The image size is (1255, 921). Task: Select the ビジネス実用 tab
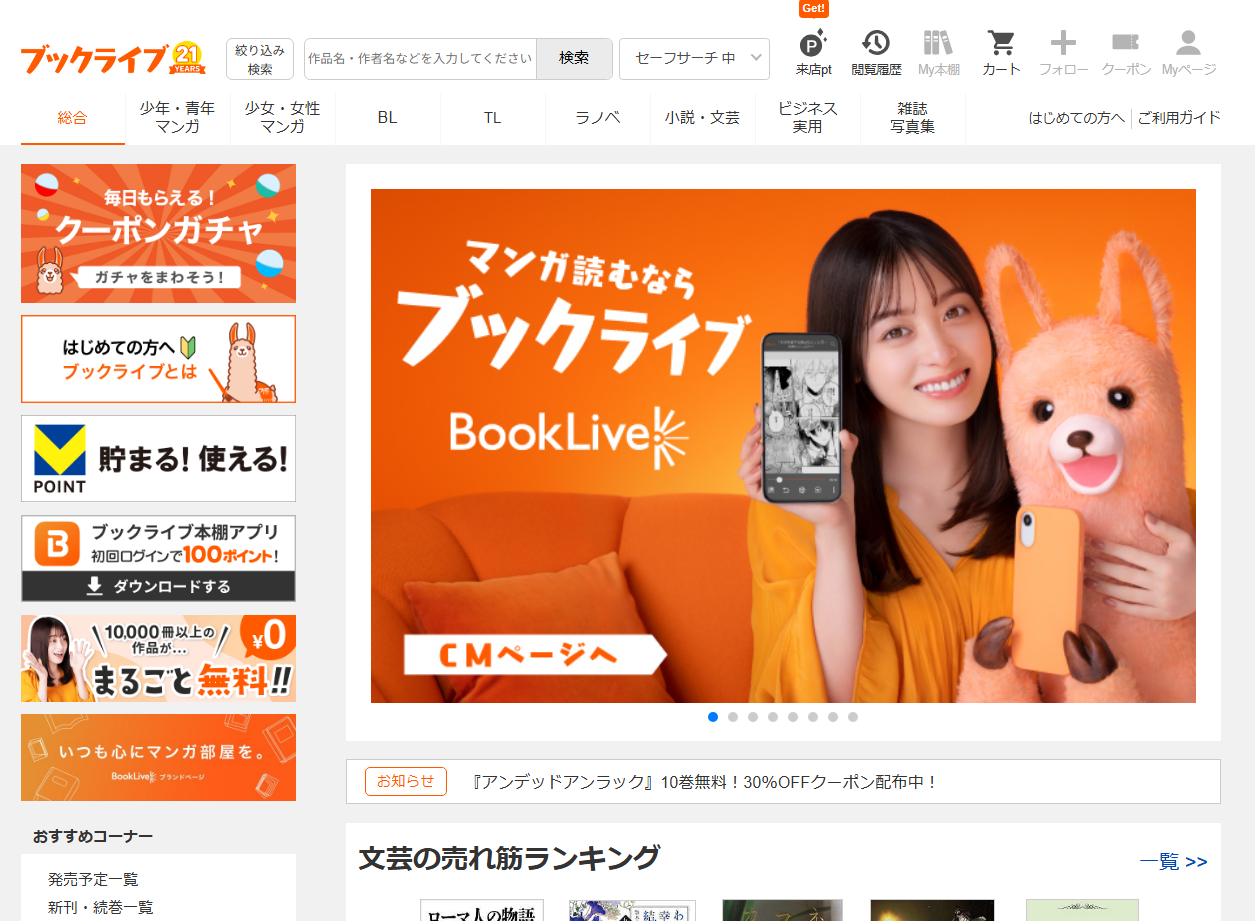[808, 118]
